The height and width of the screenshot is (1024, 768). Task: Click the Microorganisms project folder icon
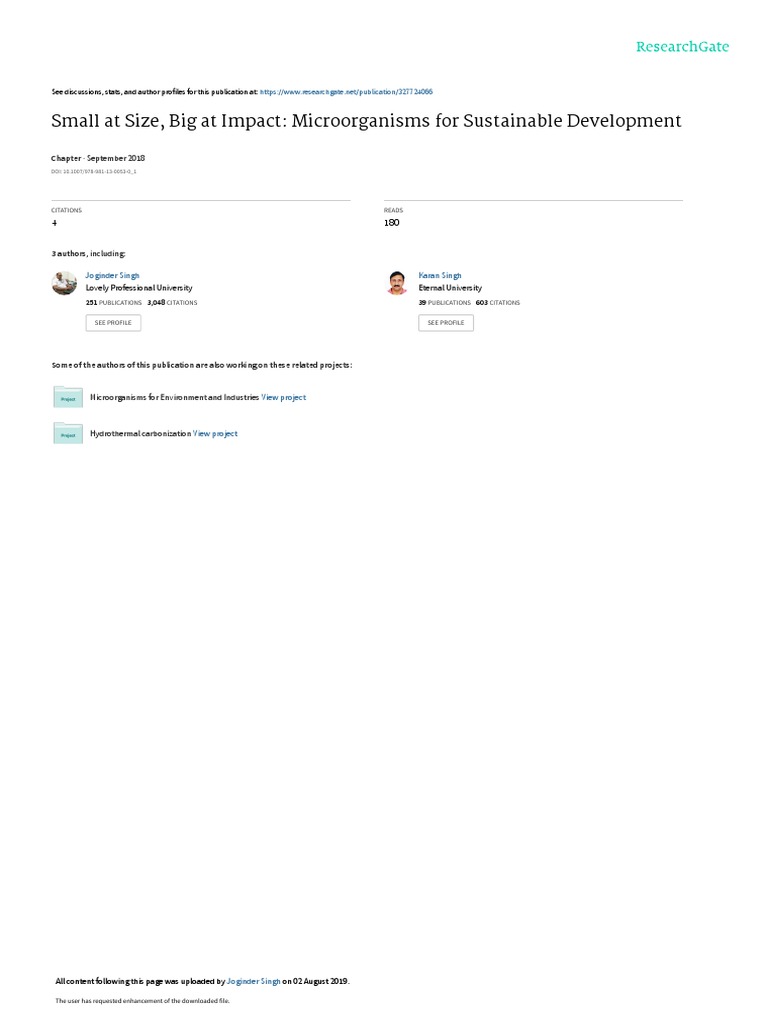68,397
